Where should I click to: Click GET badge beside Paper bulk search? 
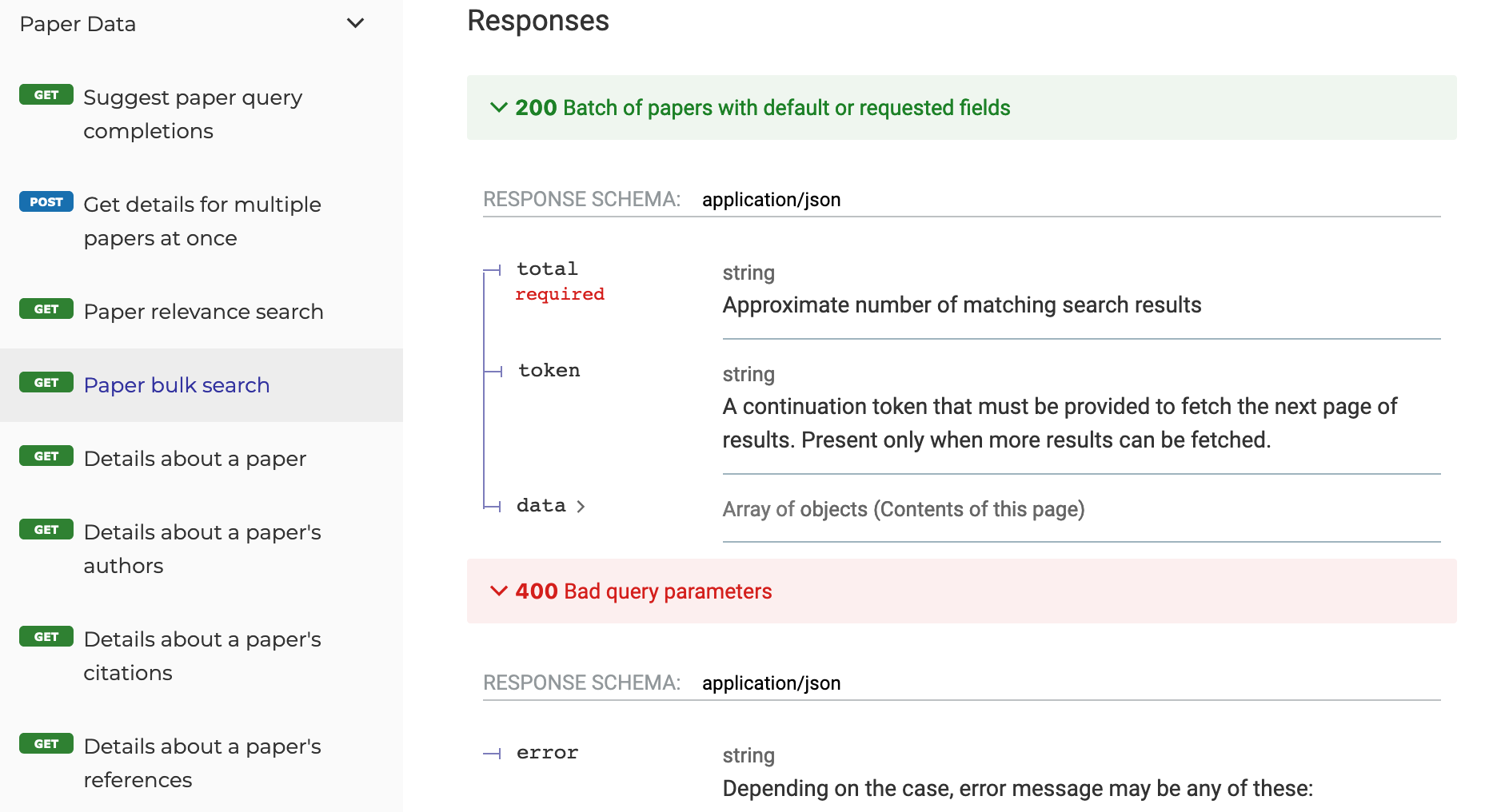[46, 383]
